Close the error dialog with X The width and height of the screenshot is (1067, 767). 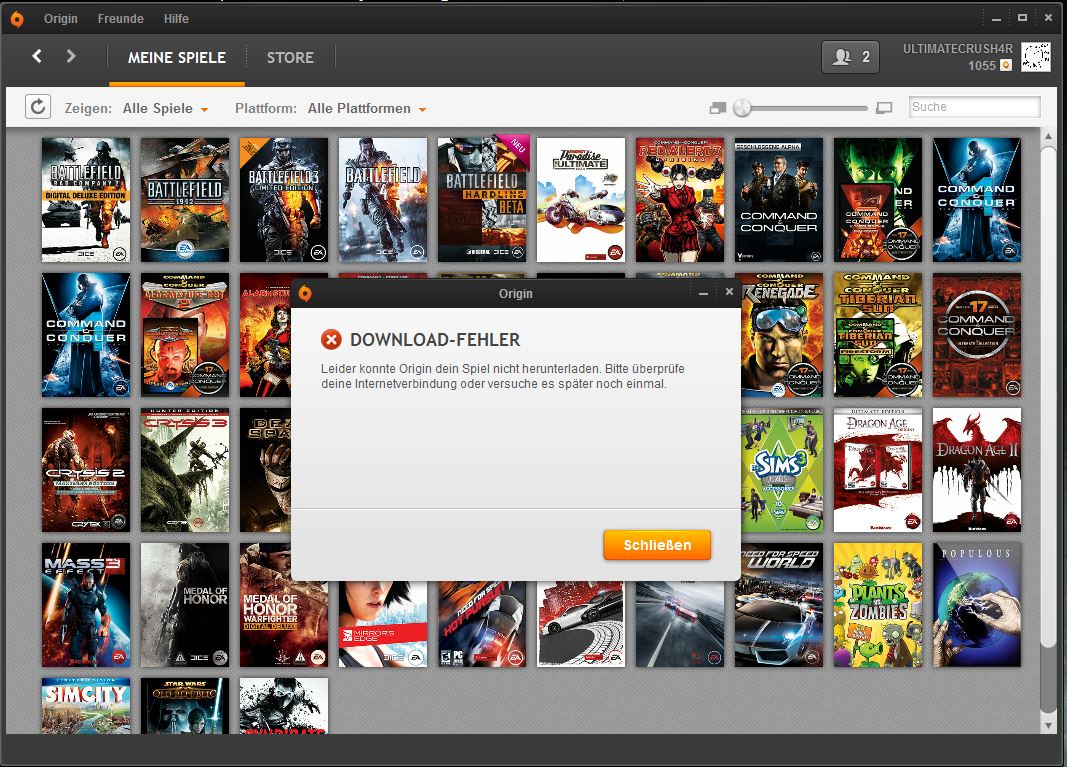pos(729,292)
